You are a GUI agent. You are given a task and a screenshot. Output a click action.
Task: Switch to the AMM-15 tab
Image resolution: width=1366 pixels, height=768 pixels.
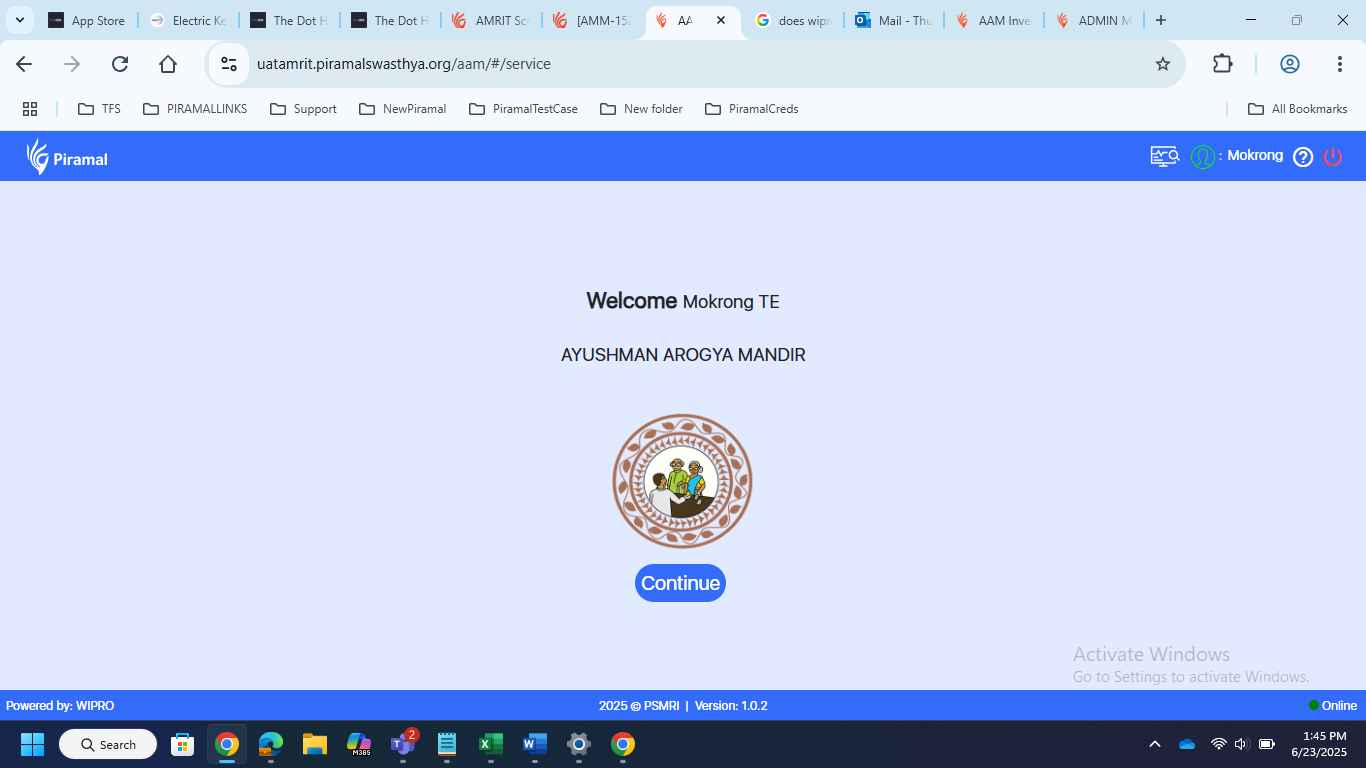click(592, 20)
